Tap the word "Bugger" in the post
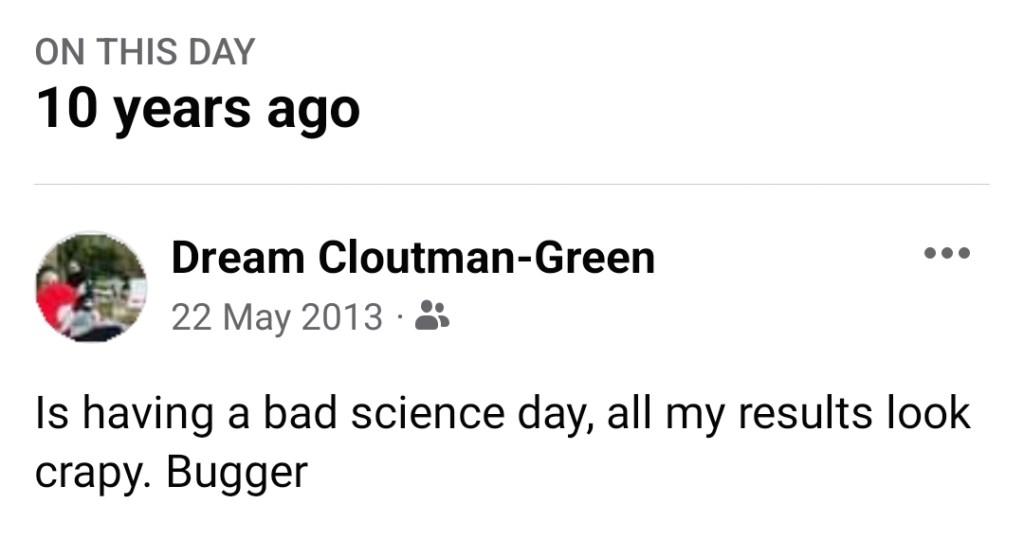The image size is (1024, 558). pos(237,472)
